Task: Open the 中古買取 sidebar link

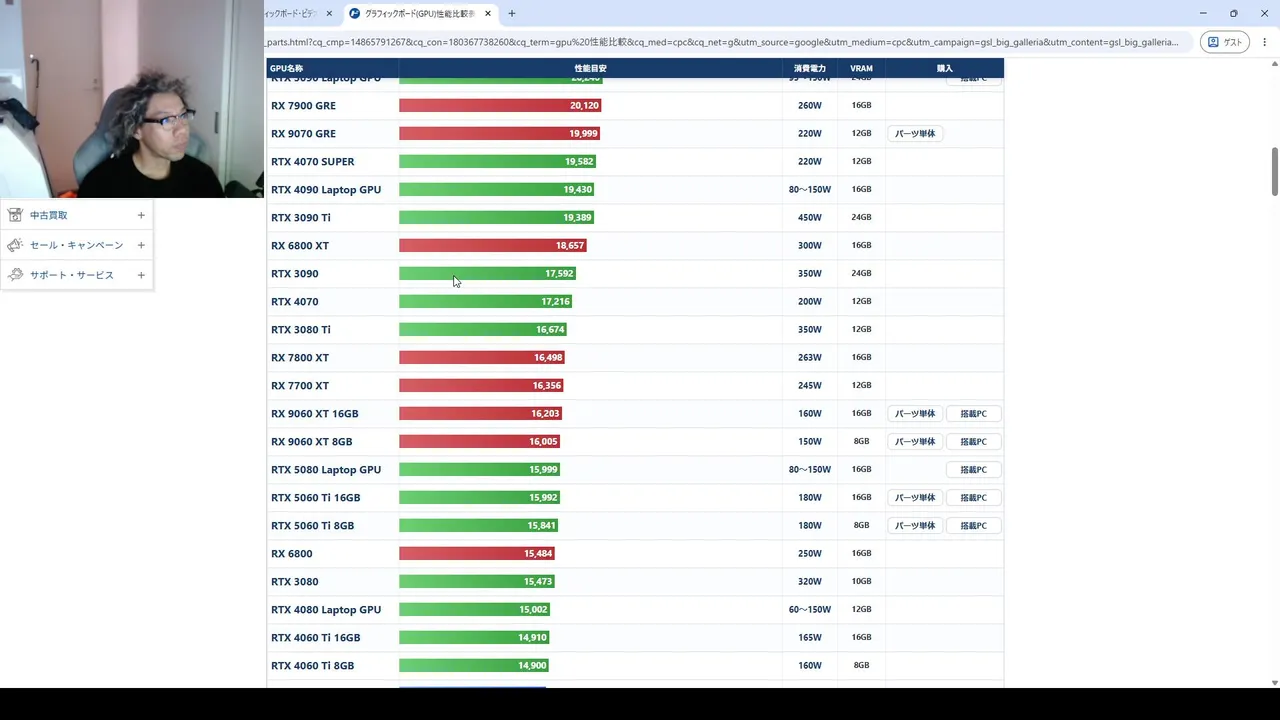Action: (49, 216)
